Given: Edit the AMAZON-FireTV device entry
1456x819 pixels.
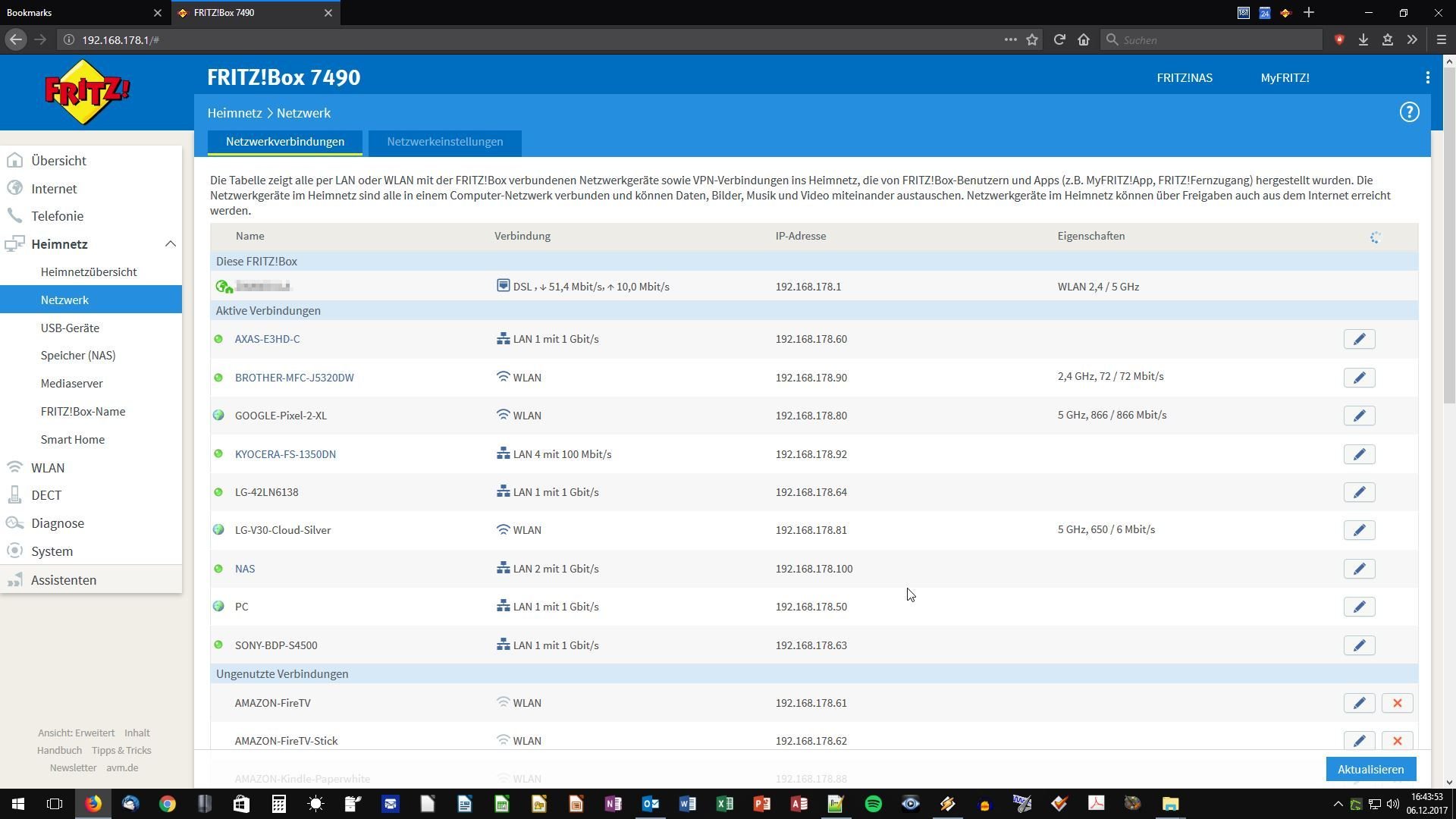Looking at the screenshot, I should [x=1359, y=703].
